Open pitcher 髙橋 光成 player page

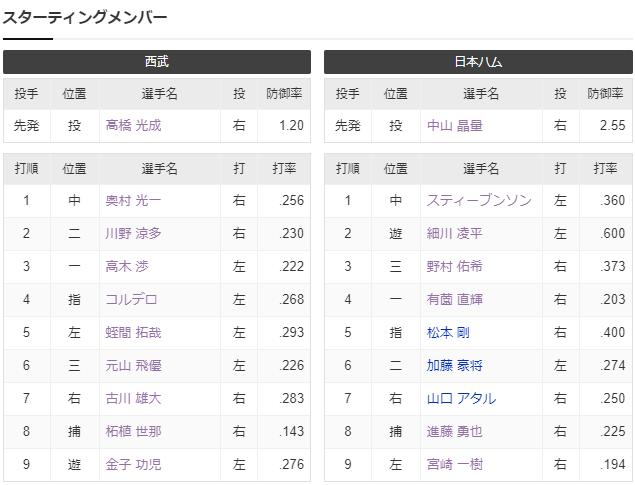point(133,126)
